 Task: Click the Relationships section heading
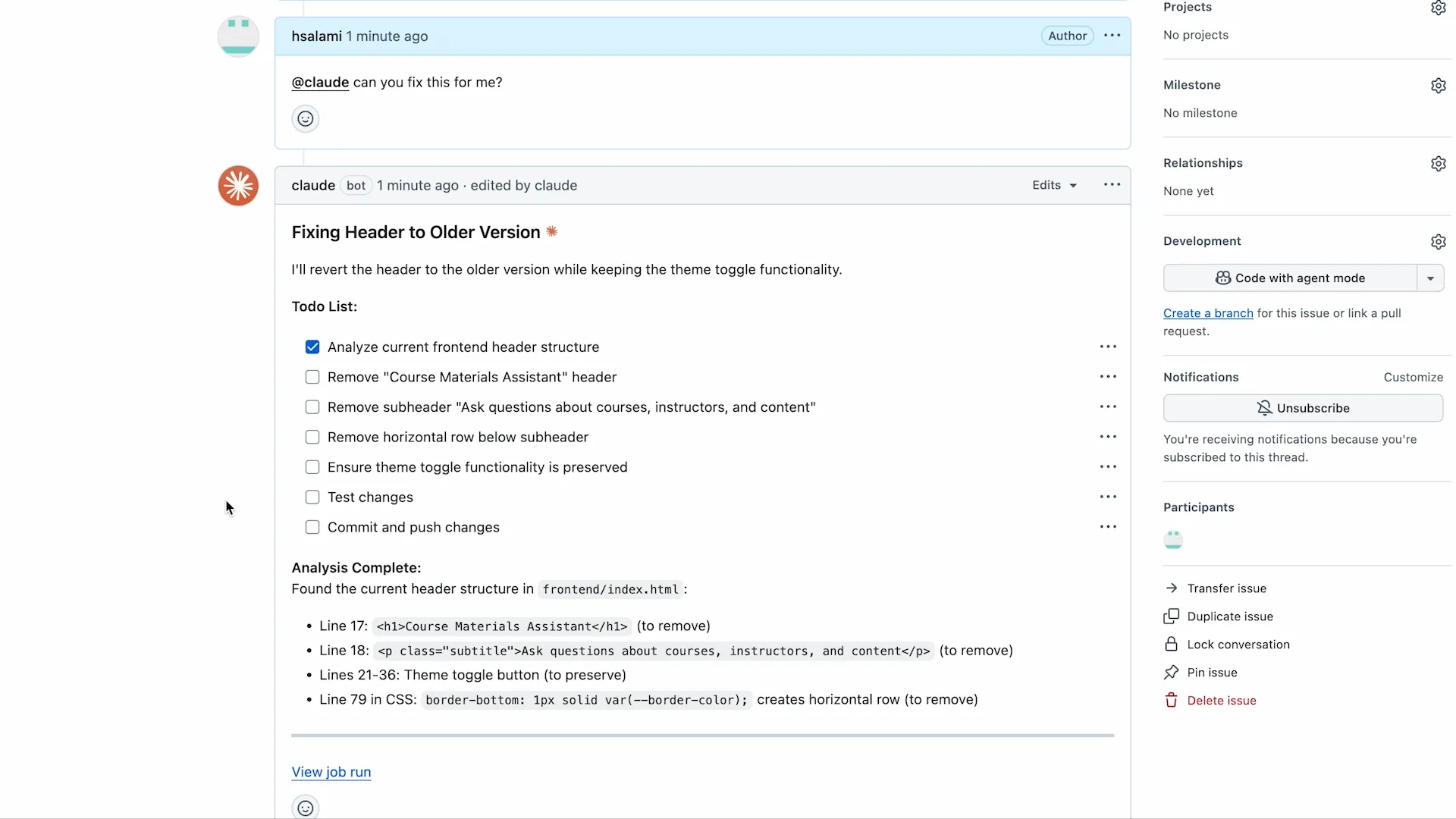(1203, 164)
